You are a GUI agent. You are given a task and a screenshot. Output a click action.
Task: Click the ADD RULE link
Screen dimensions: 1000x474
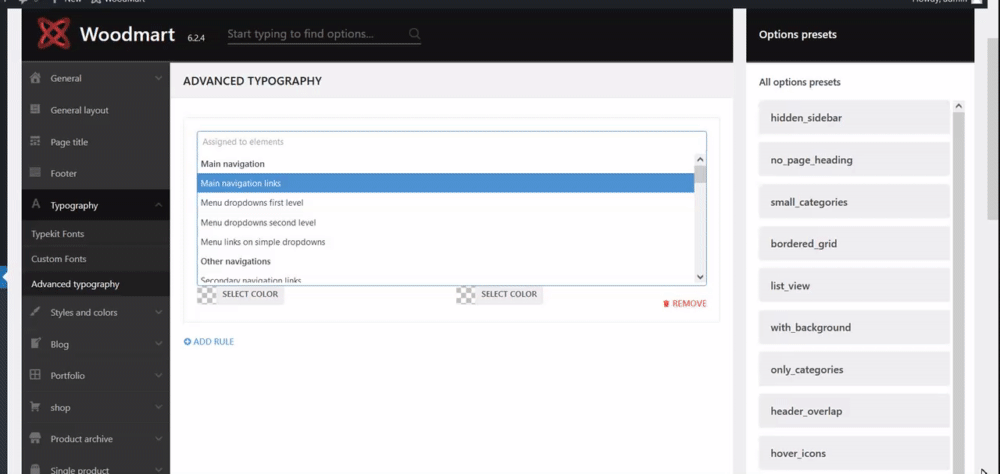(209, 342)
